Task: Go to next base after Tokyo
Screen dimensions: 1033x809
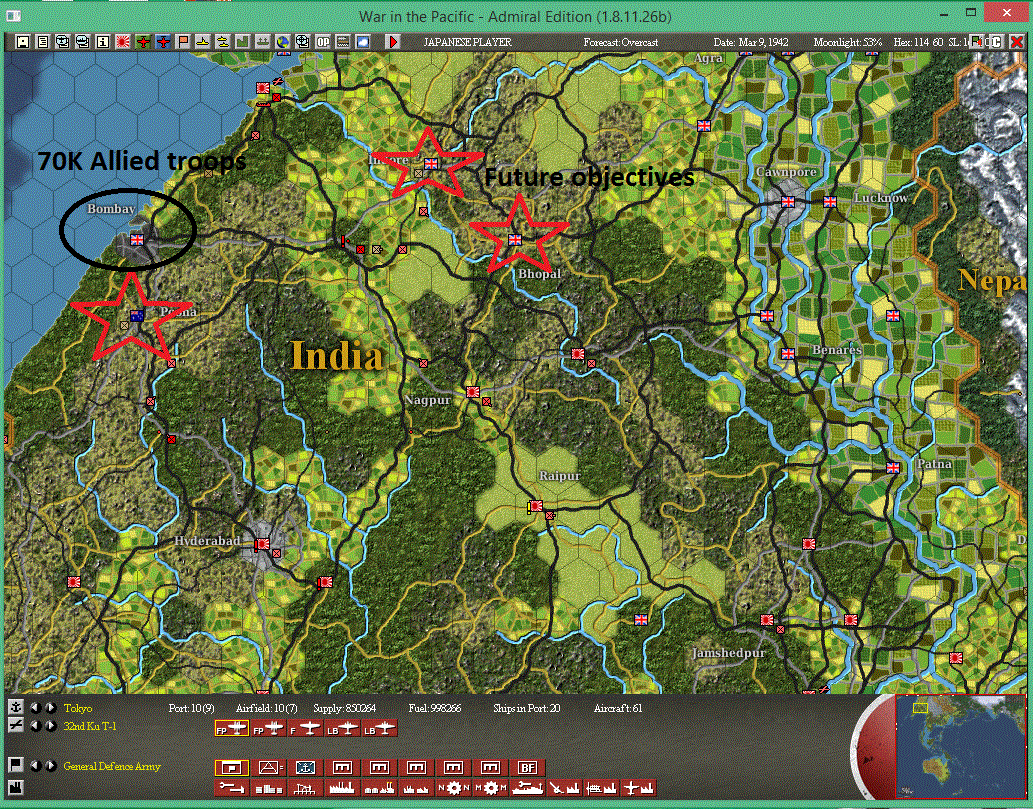Action: [50, 708]
